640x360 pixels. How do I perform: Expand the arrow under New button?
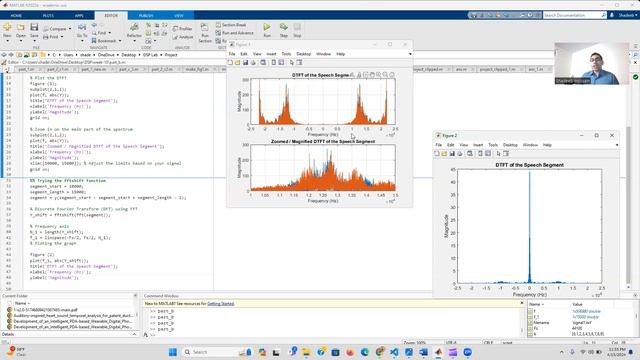click(7, 41)
